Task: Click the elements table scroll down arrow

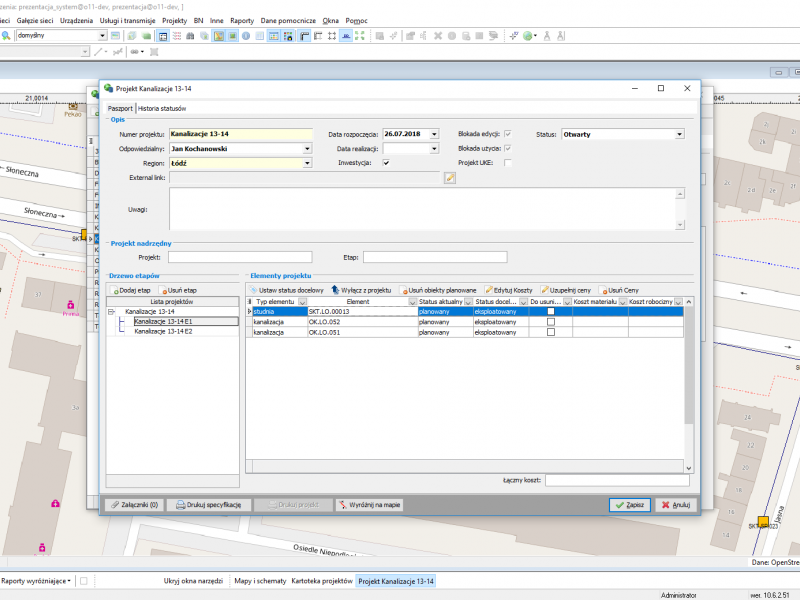Action: 689,468
